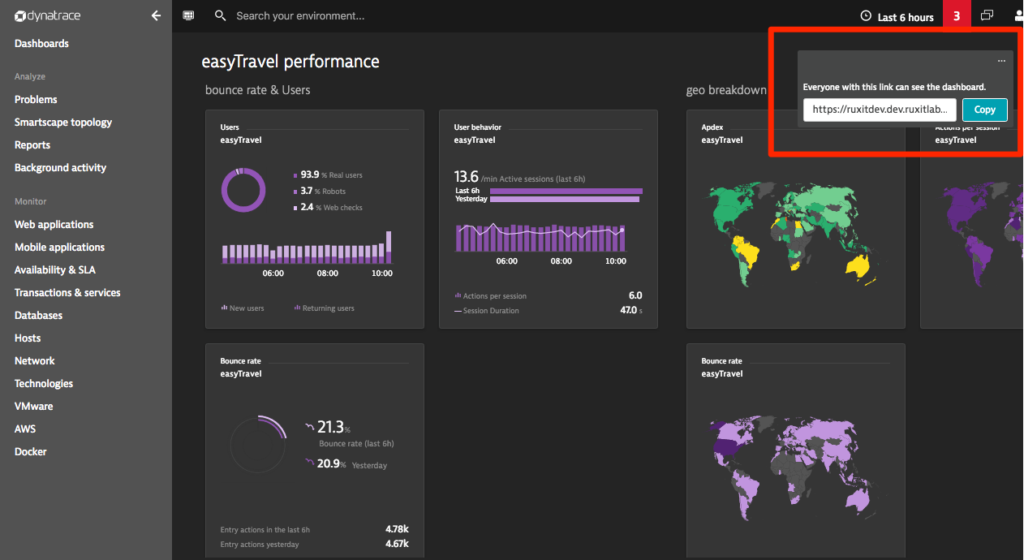Click the Session Duration 47.0 s row
Viewport: 1024px width, 560px height.
(549, 311)
